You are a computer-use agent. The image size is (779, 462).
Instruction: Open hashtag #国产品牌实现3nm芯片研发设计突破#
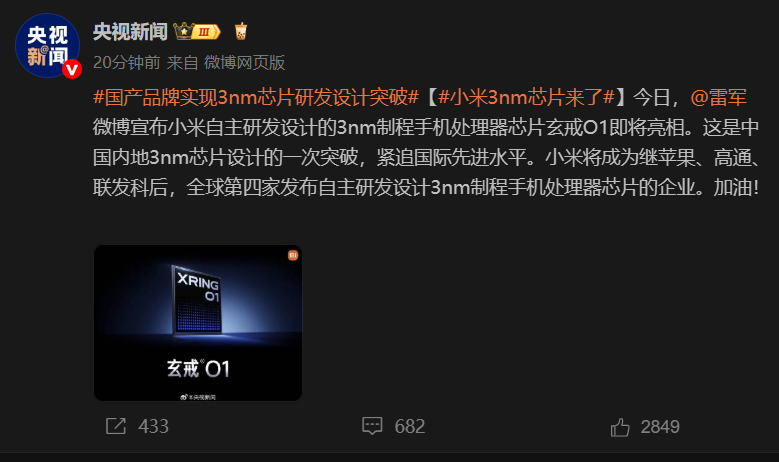[x=256, y=97]
